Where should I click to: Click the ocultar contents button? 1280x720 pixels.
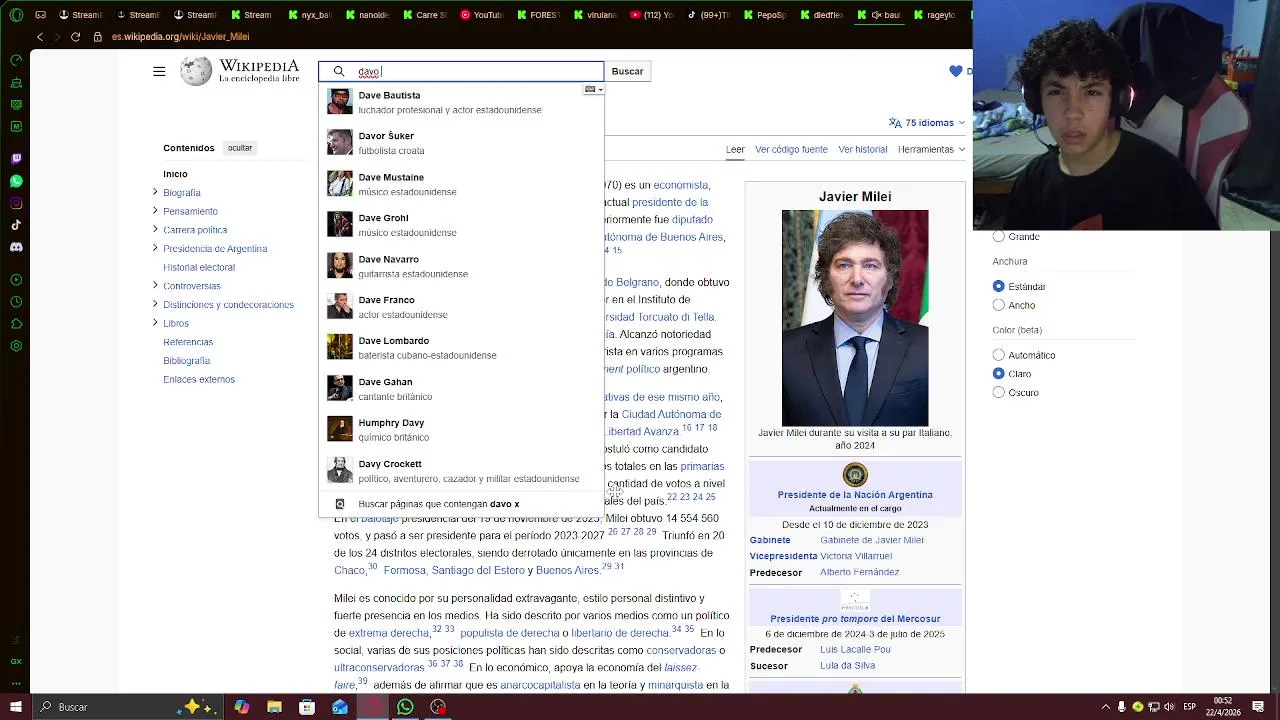[240, 148]
